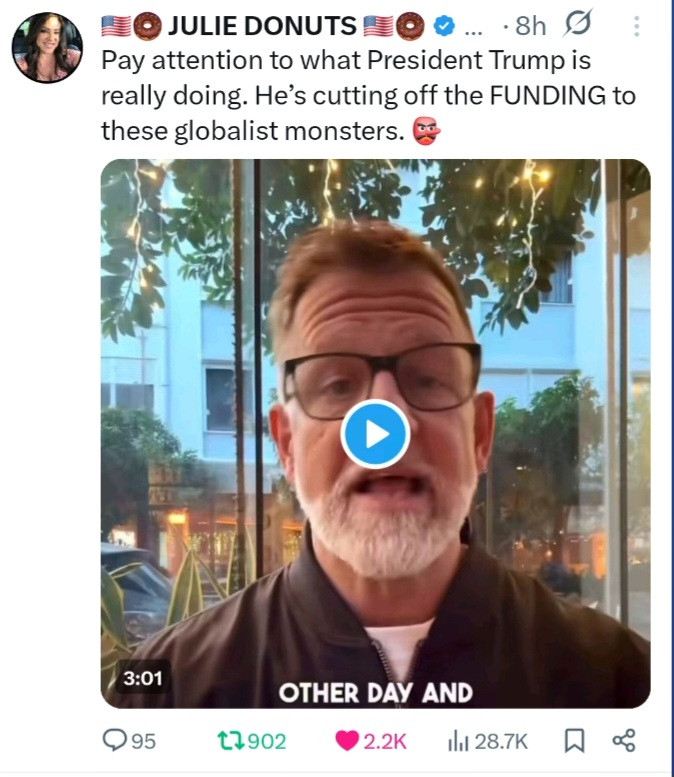
Task: Like the post with the heart icon
Action: [x=348, y=740]
